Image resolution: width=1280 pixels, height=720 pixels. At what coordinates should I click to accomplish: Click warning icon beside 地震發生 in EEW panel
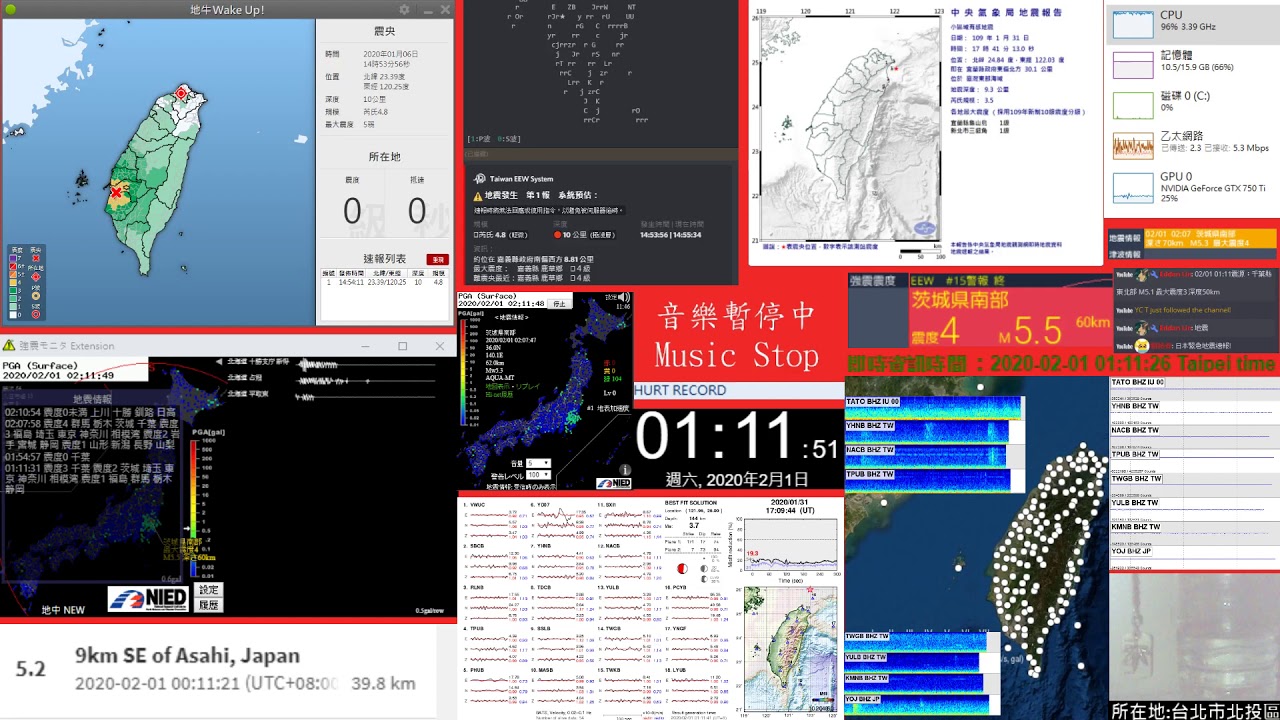click(478, 196)
